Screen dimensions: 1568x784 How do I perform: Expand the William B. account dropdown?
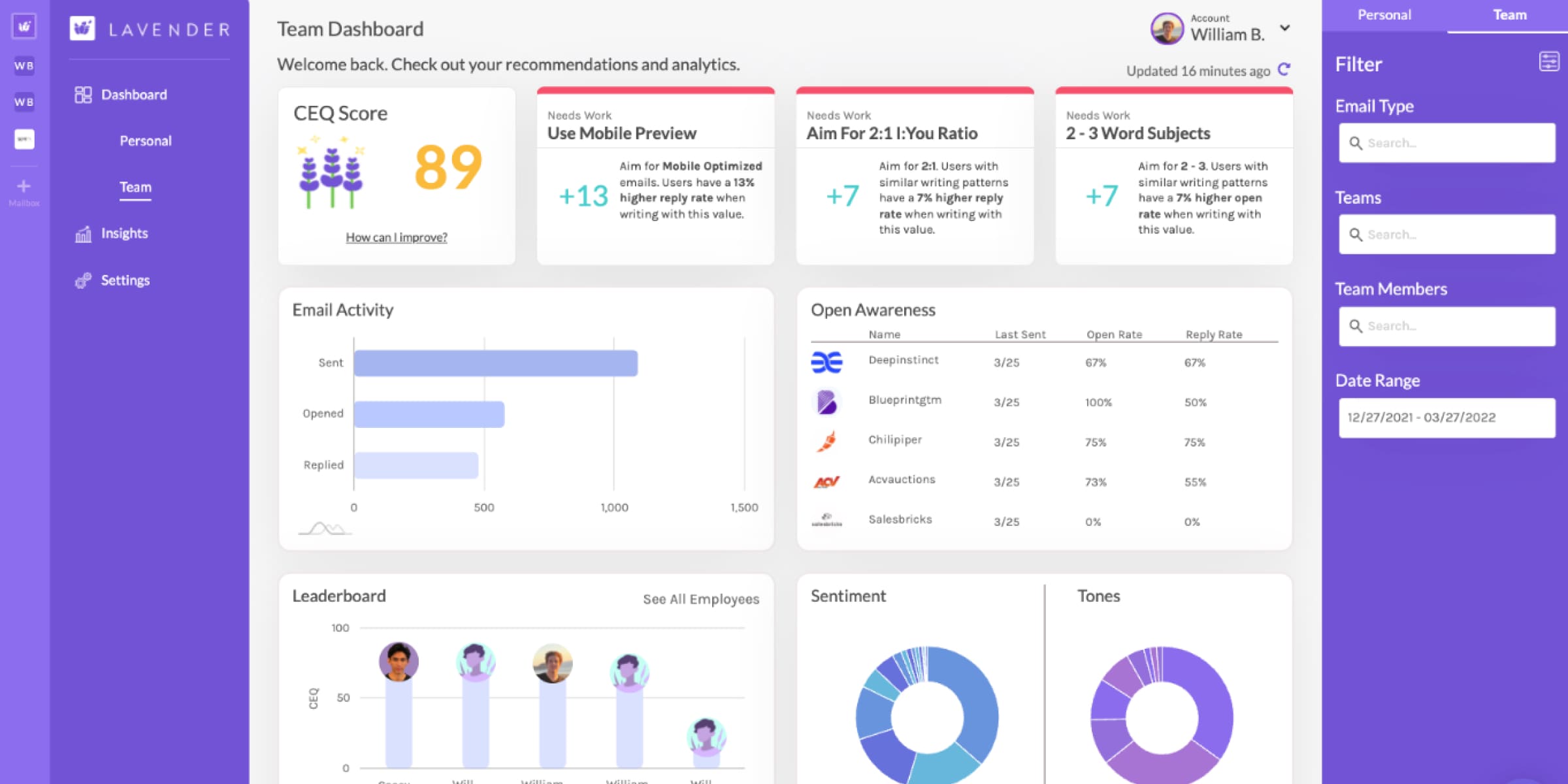(x=1284, y=28)
